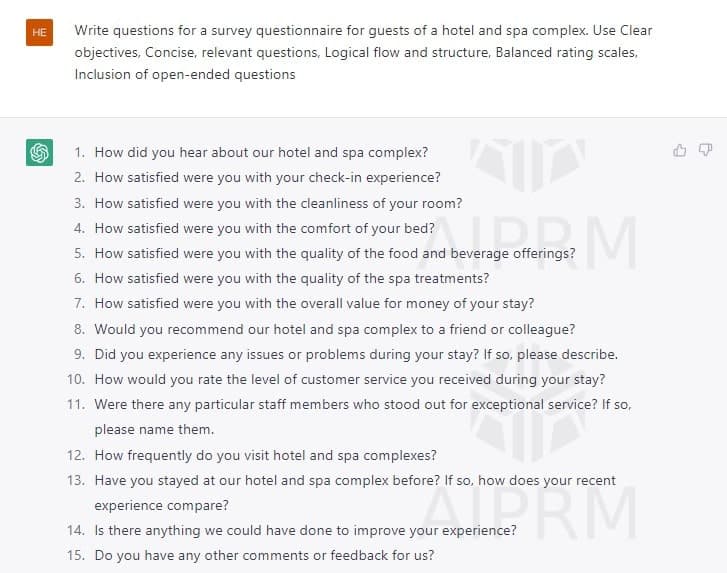Click the value for money question
Screen dimensions: 727x573
(314, 304)
